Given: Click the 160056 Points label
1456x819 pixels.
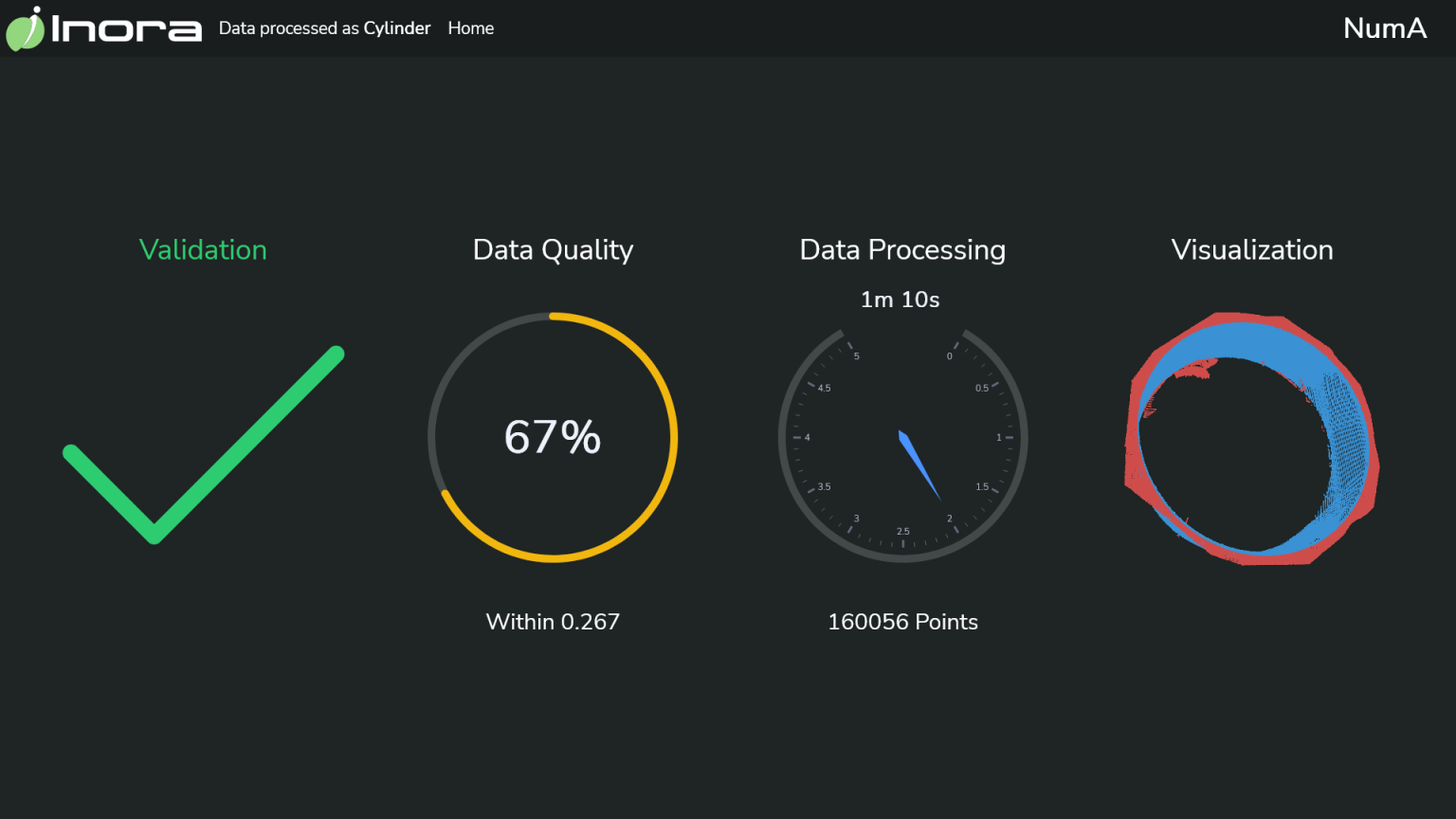Looking at the screenshot, I should (902, 622).
